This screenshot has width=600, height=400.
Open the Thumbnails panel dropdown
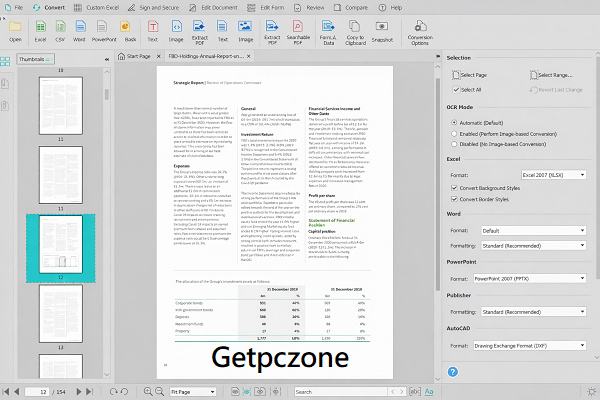point(35,59)
